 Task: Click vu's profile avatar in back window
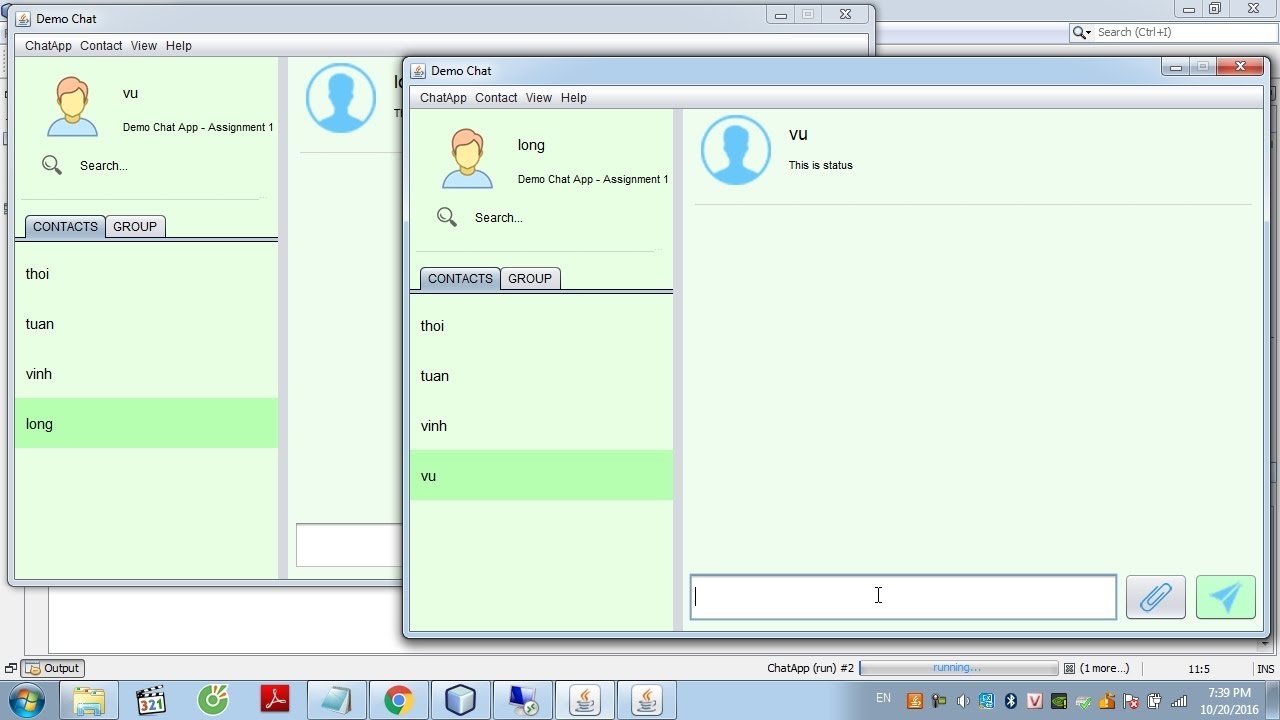pos(72,106)
